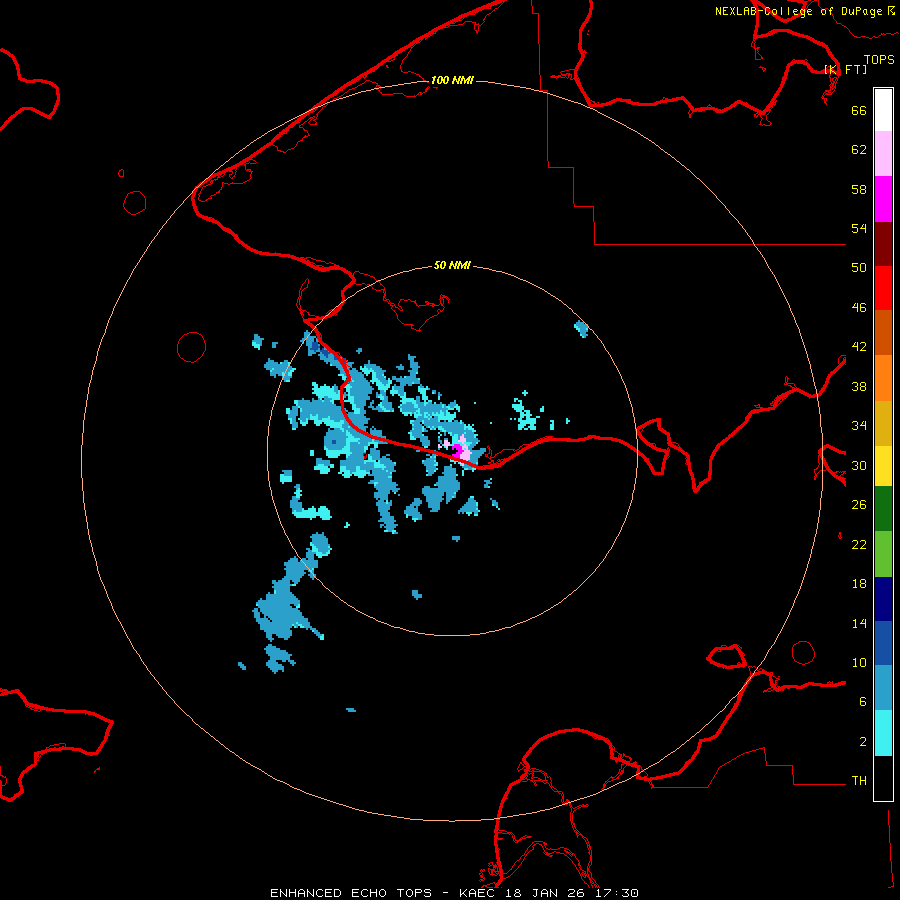Click the K FT units label

click(846, 69)
